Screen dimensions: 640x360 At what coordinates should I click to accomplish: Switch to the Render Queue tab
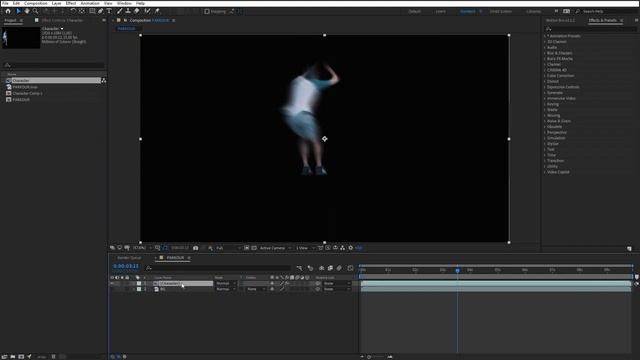point(129,258)
